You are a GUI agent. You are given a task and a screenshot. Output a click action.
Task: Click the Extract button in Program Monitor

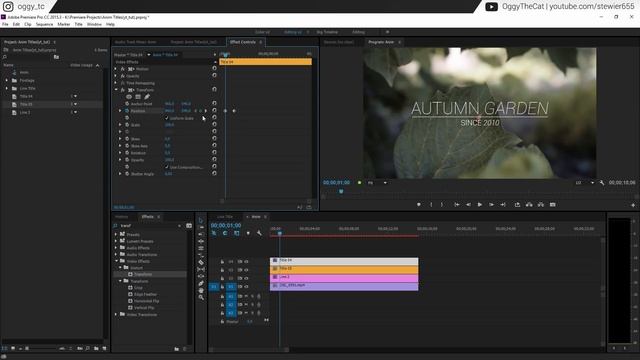click(x=540, y=204)
